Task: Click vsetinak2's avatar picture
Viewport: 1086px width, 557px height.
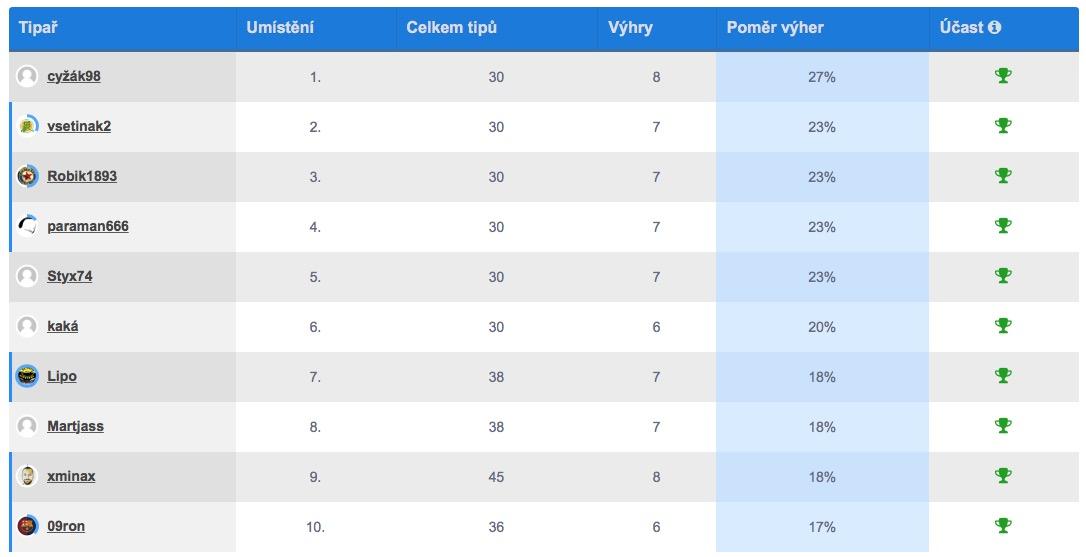Action: [28, 126]
